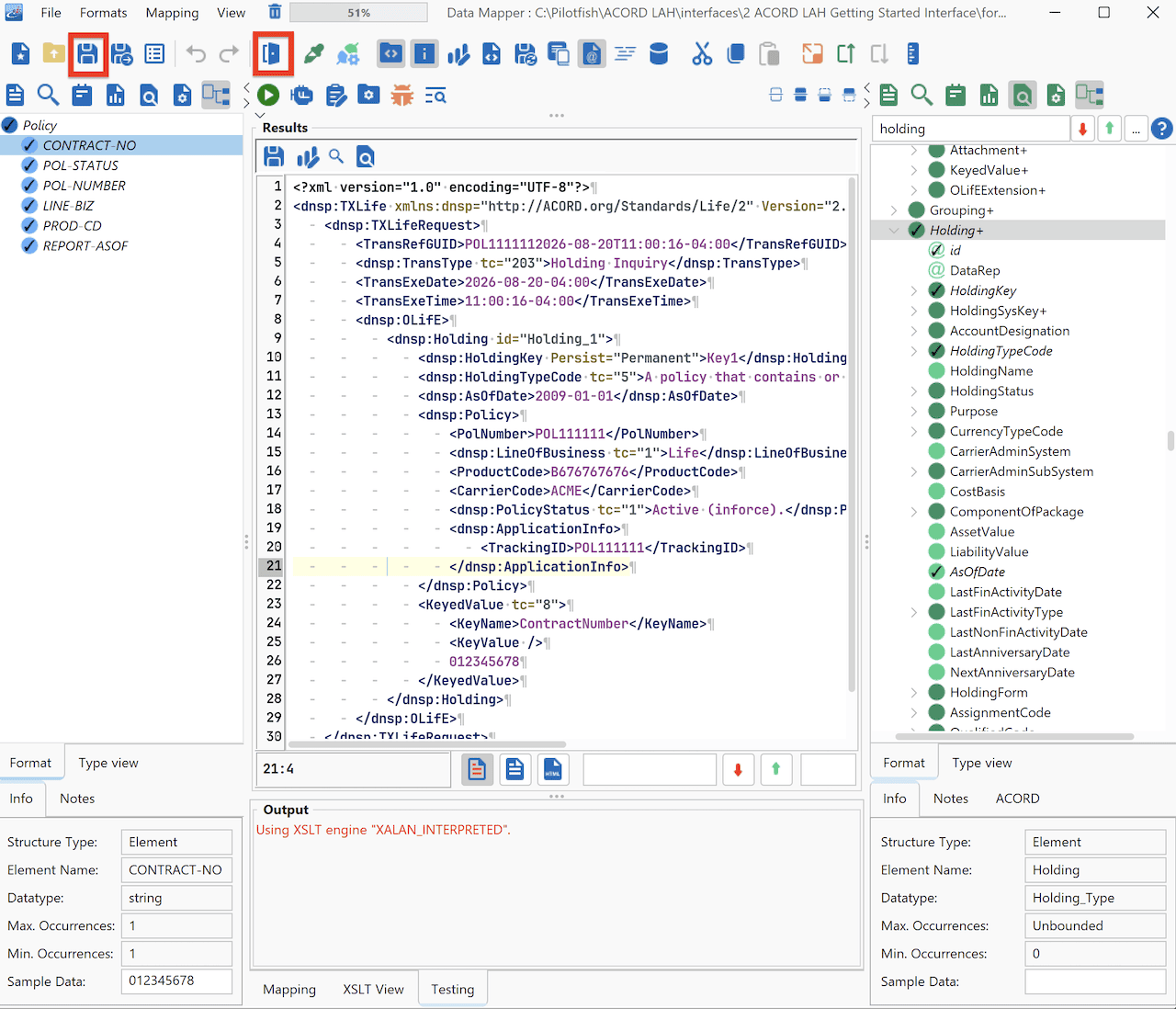Viewport: 1176px width, 1009px height.
Task: Expand the AccountDesignation node
Action: [913, 331]
